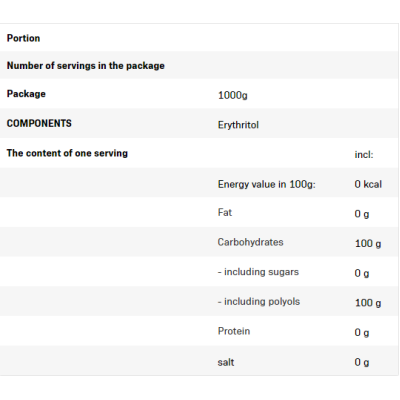The height and width of the screenshot is (400, 400).
Task: Click the Package row label
Action: point(26,94)
